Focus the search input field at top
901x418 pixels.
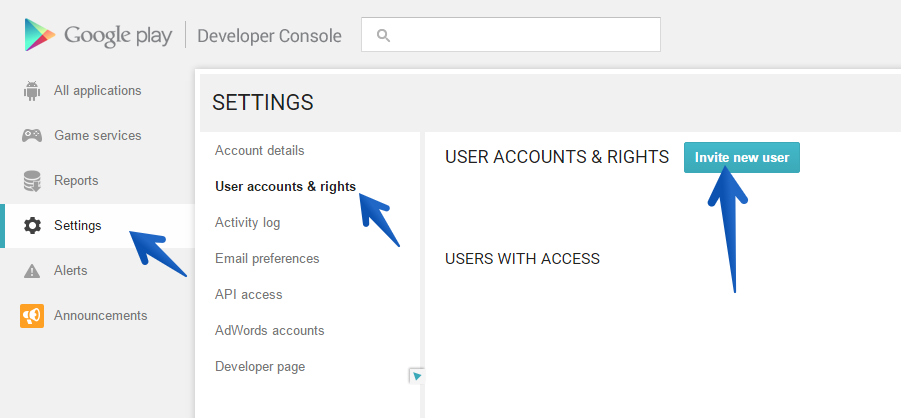(520, 35)
